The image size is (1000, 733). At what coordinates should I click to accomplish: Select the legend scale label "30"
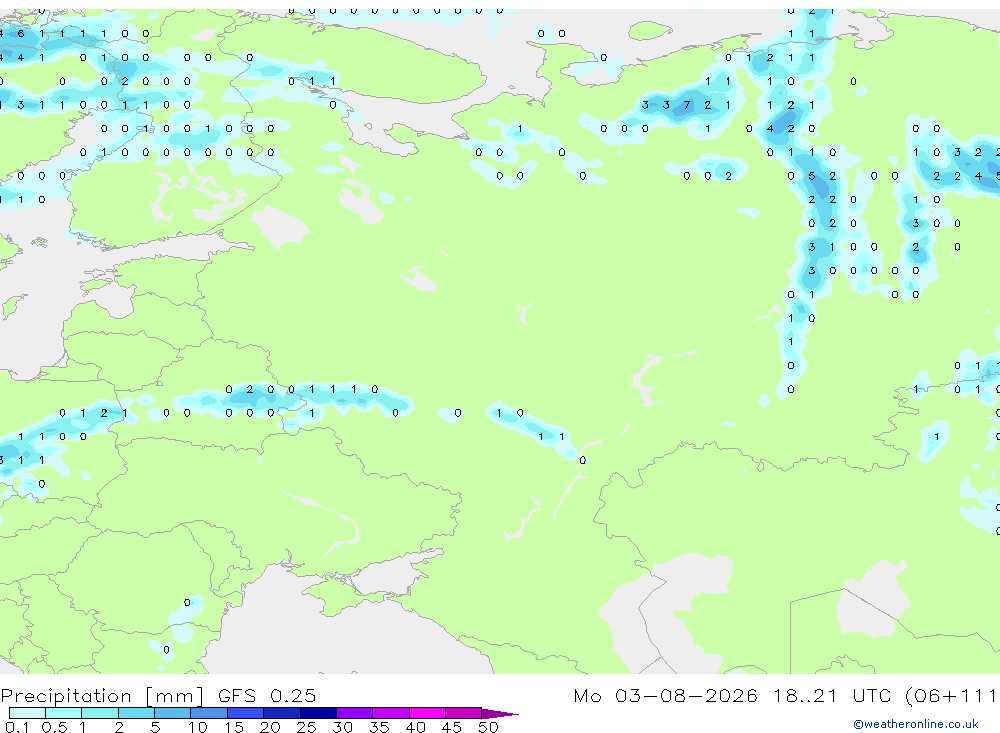(343, 727)
